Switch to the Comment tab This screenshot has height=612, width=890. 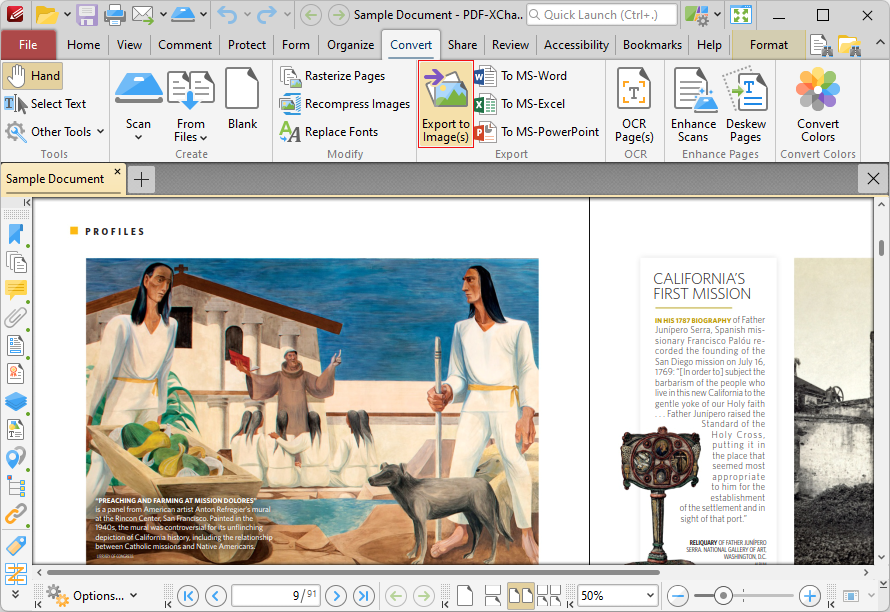(x=185, y=45)
